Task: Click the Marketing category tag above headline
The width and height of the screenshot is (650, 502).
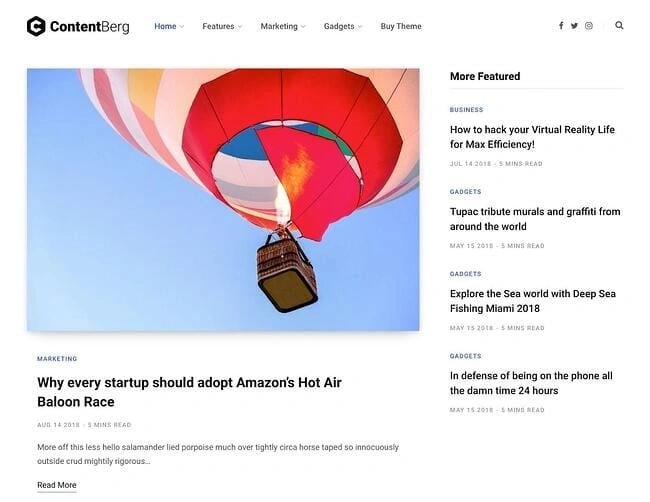Action: [57, 358]
